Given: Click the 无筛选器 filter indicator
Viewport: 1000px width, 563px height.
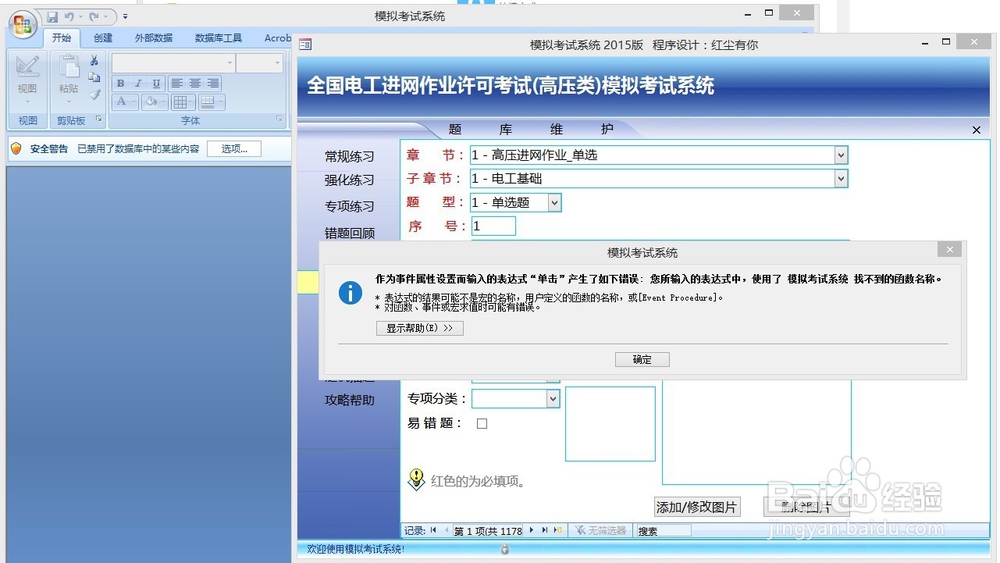Looking at the screenshot, I should [599, 530].
